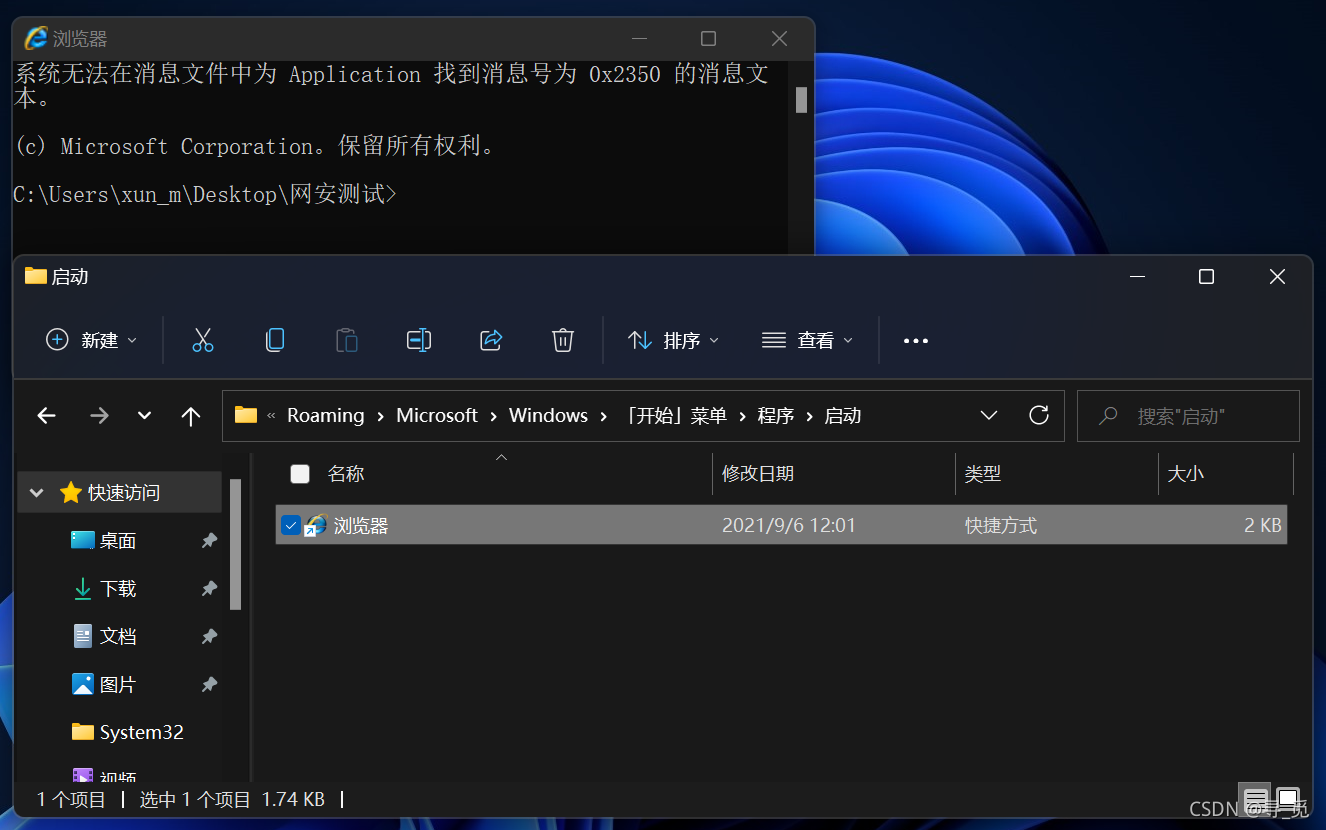Click the navigation pane scrollbar thumb
This screenshot has height=830, width=1326.
pyautogui.click(x=236, y=544)
